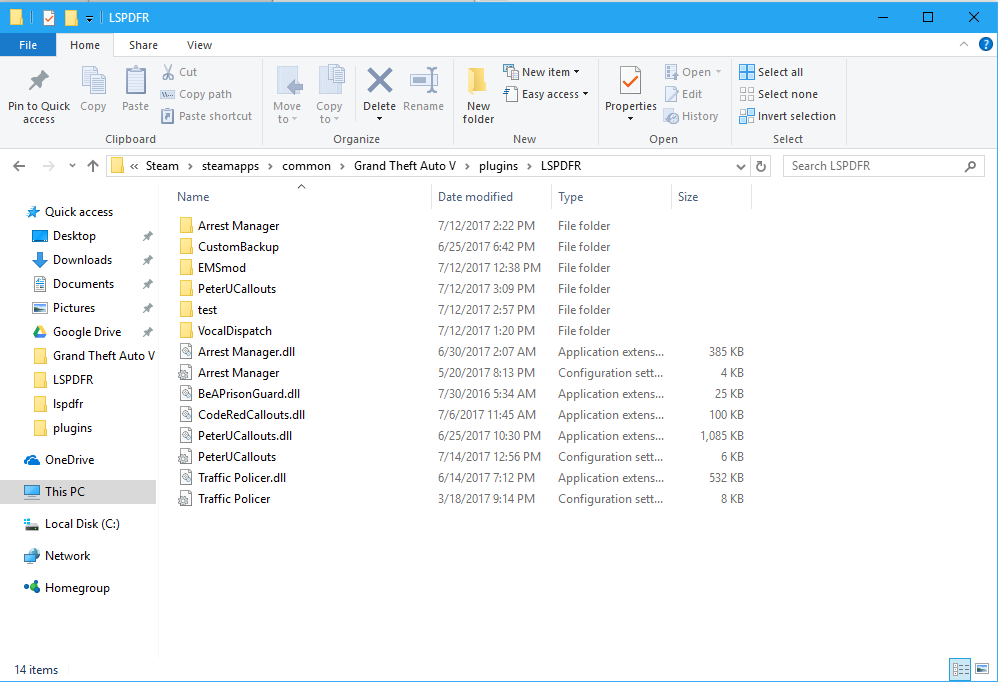Image resolution: width=998 pixels, height=682 pixels.
Task: Switch to the Share ribbon tab
Action: pos(143,45)
